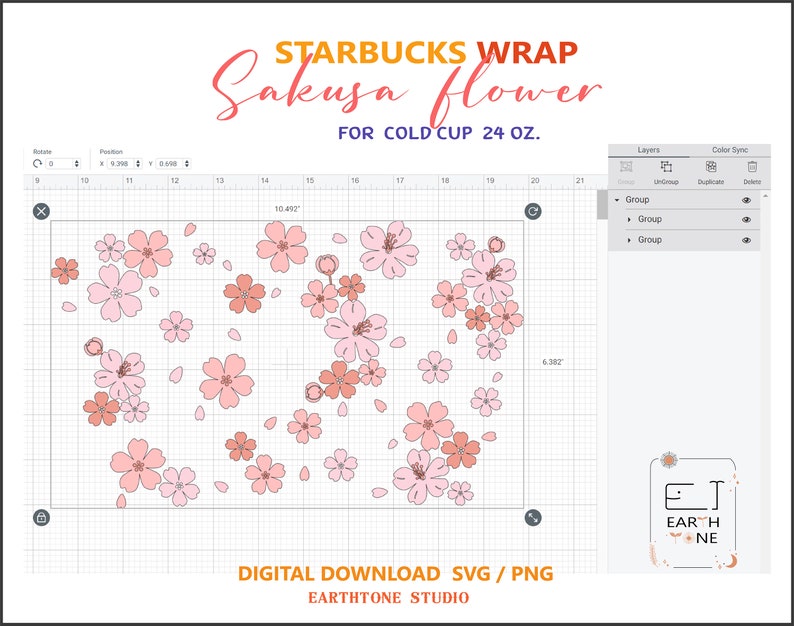This screenshot has height=626, width=794.
Task: Hide the second nested Group layer
Action: 746,240
